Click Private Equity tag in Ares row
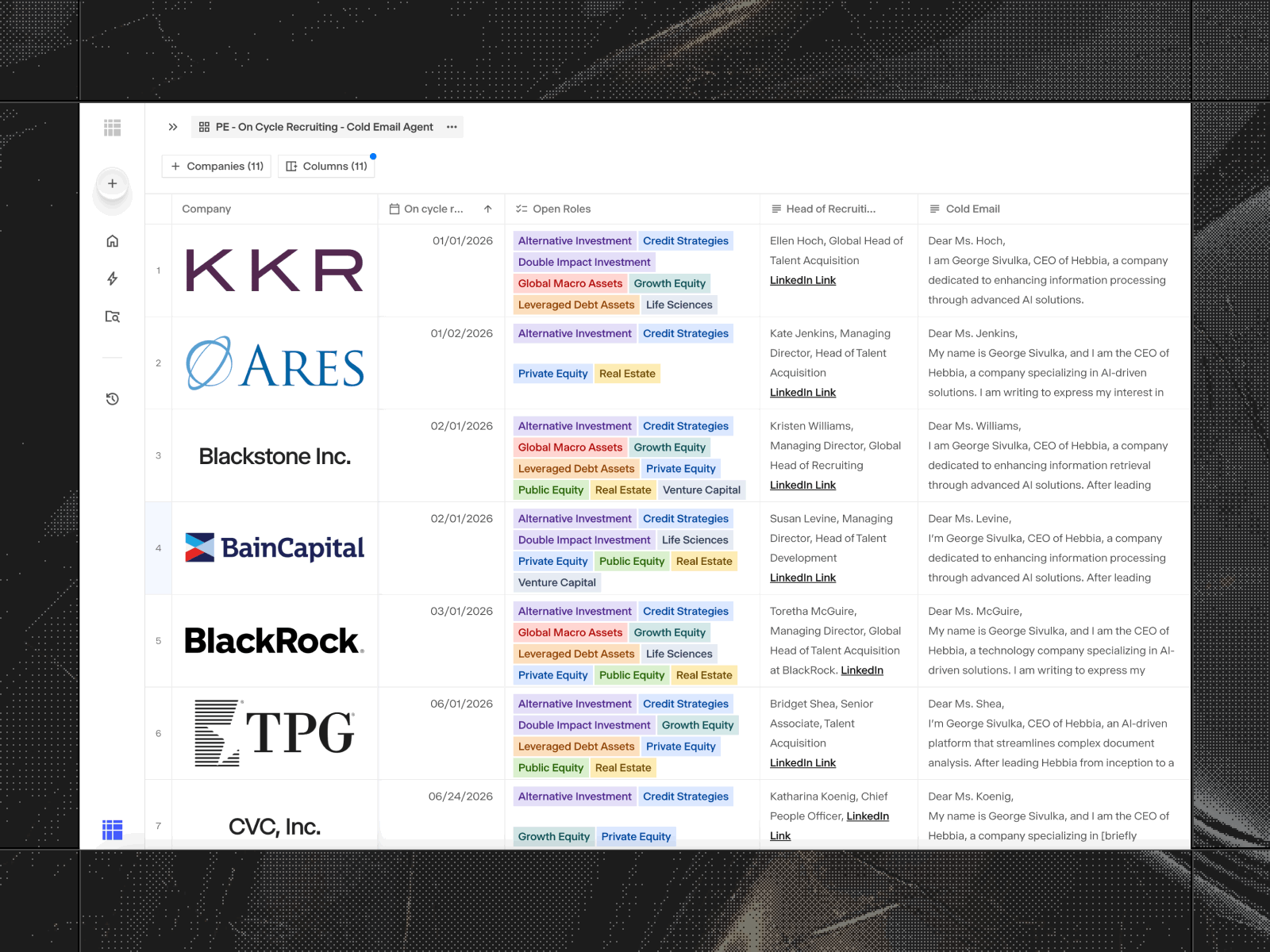This screenshot has width=1270, height=952. pyautogui.click(x=553, y=374)
